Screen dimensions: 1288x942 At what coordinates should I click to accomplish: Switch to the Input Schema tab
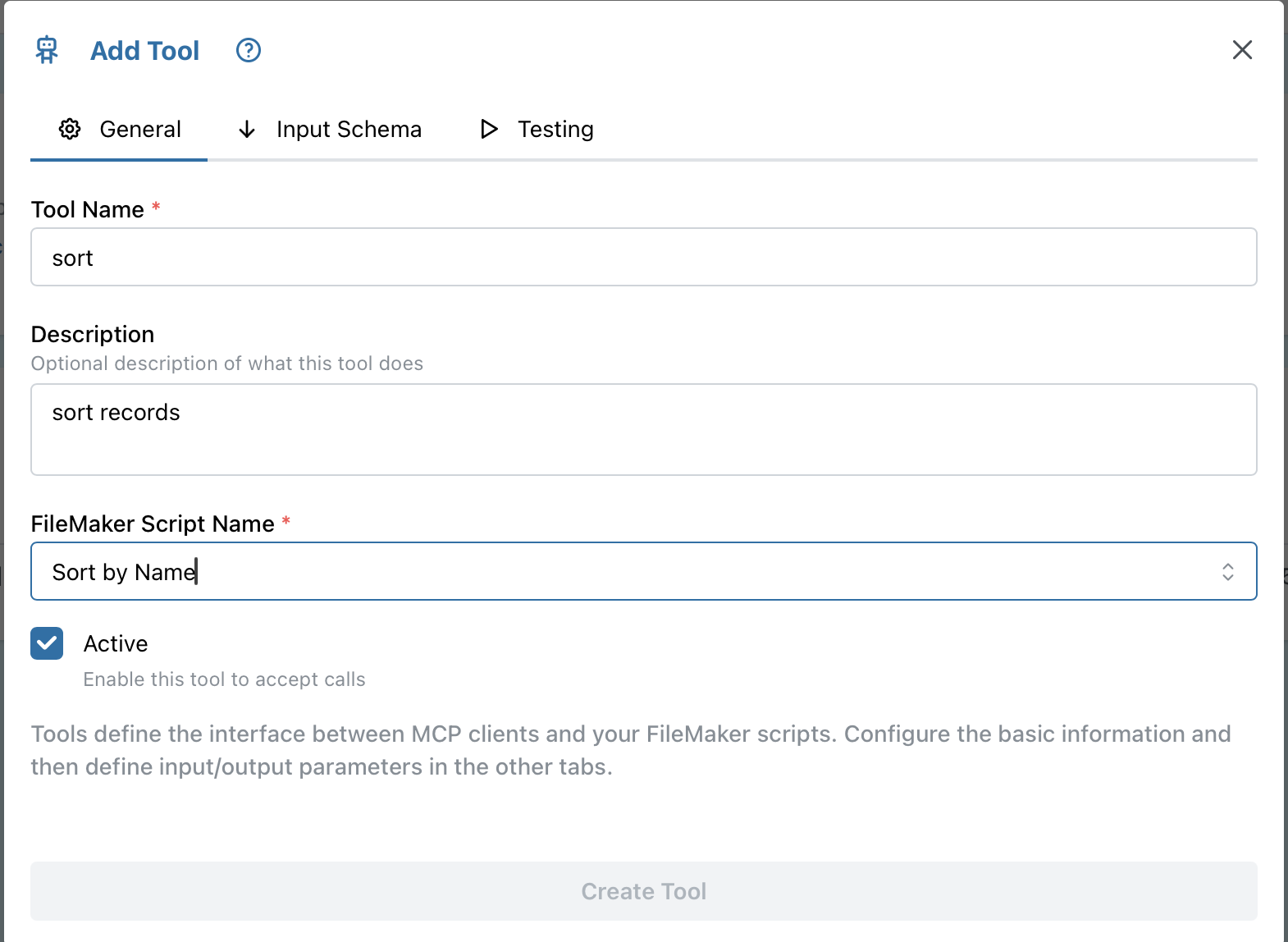click(x=348, y=130)
